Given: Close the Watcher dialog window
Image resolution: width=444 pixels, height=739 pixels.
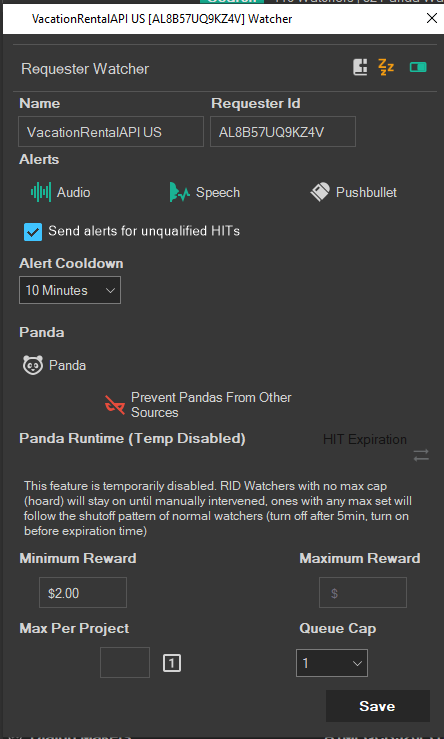Looking at the screenshot, I should pyautogui.click(x=431, y=18).
